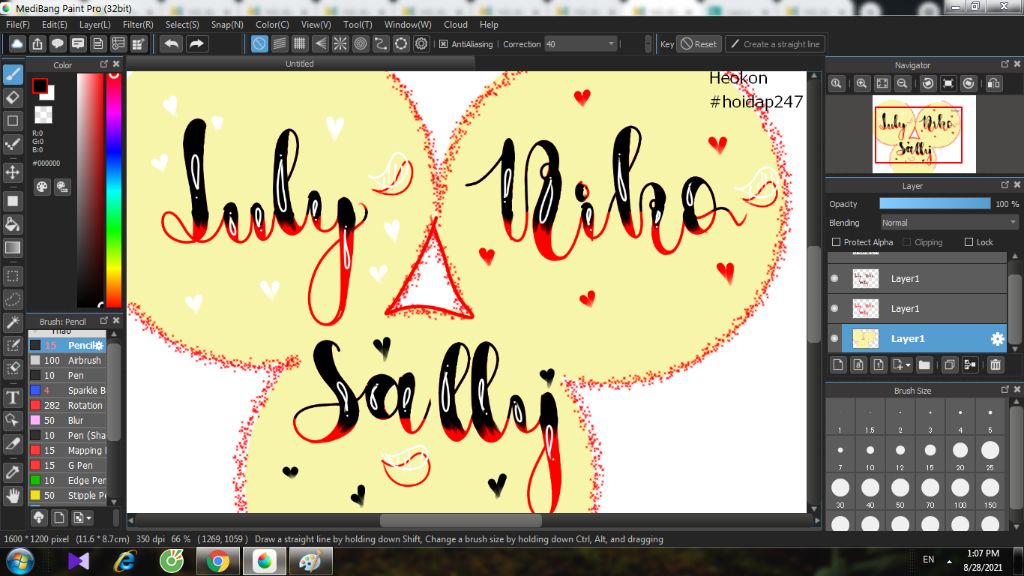Click Navigator fit-to-window icon

point(882,84)
